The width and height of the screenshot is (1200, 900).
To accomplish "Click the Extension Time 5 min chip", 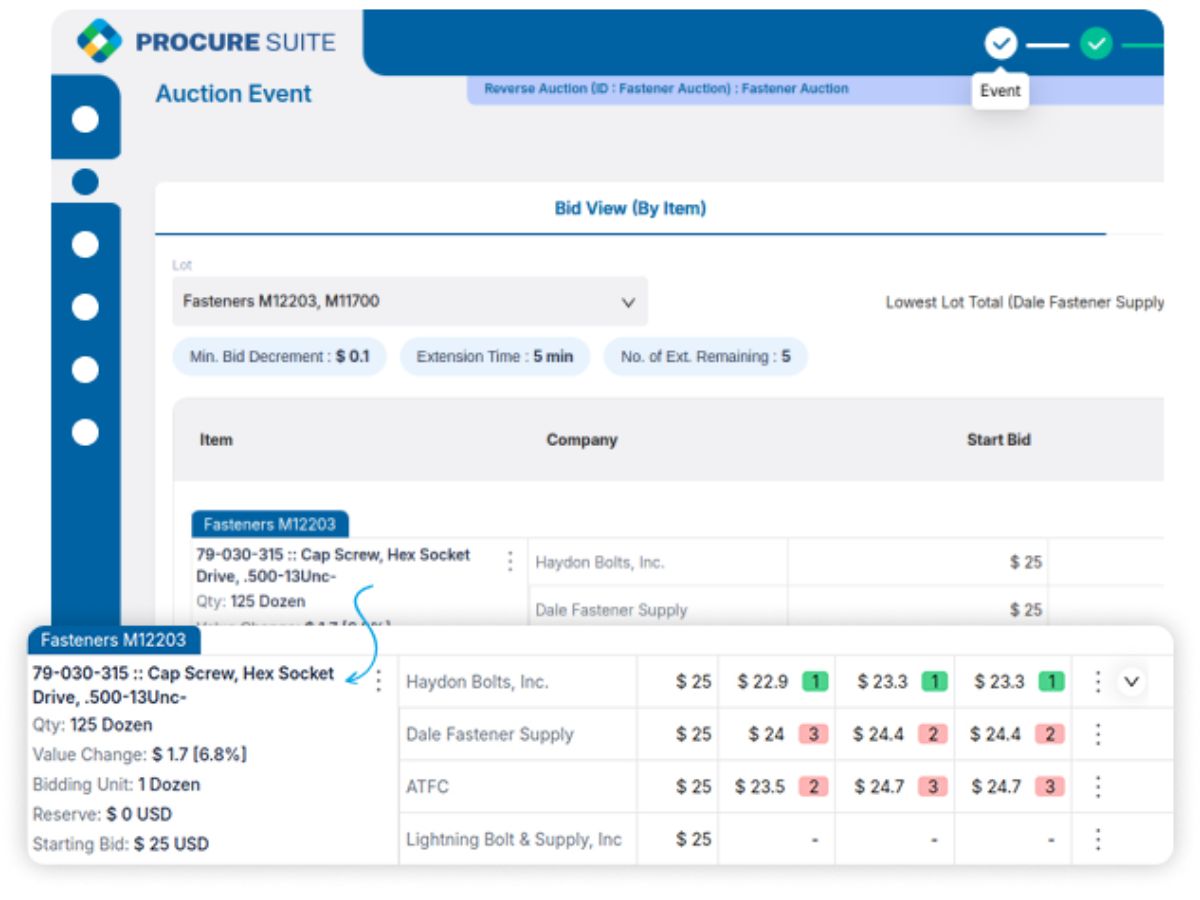I will click(495, 356).
